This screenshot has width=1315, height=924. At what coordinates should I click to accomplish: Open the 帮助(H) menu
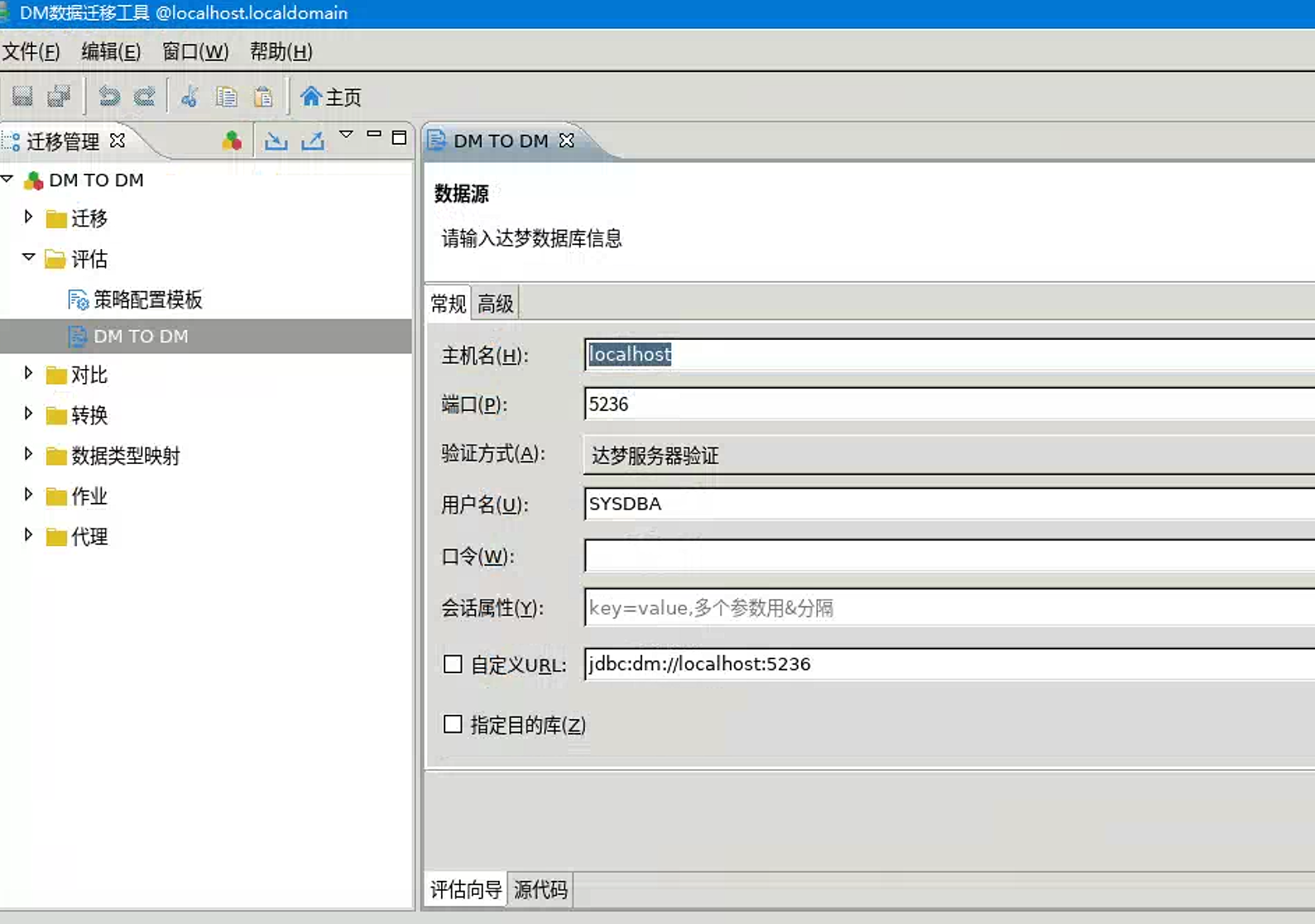[x=281, y=51]
